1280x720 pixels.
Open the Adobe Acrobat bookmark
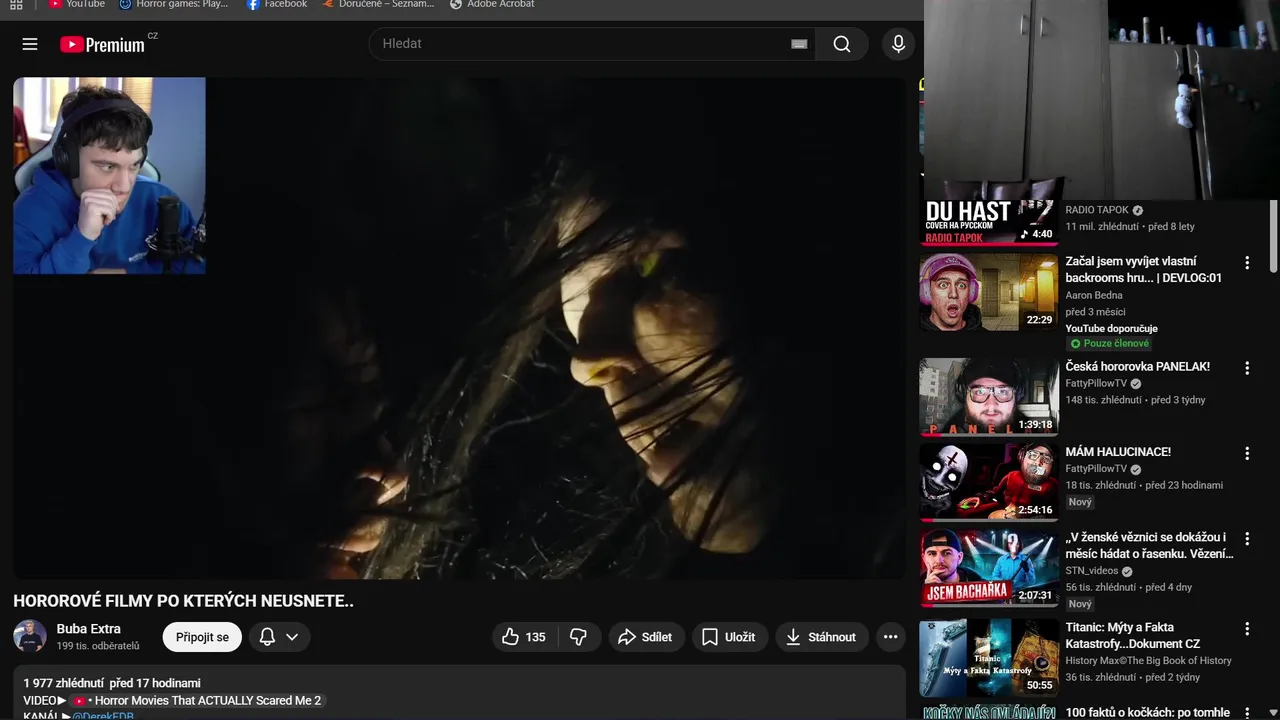click(492, 4)
